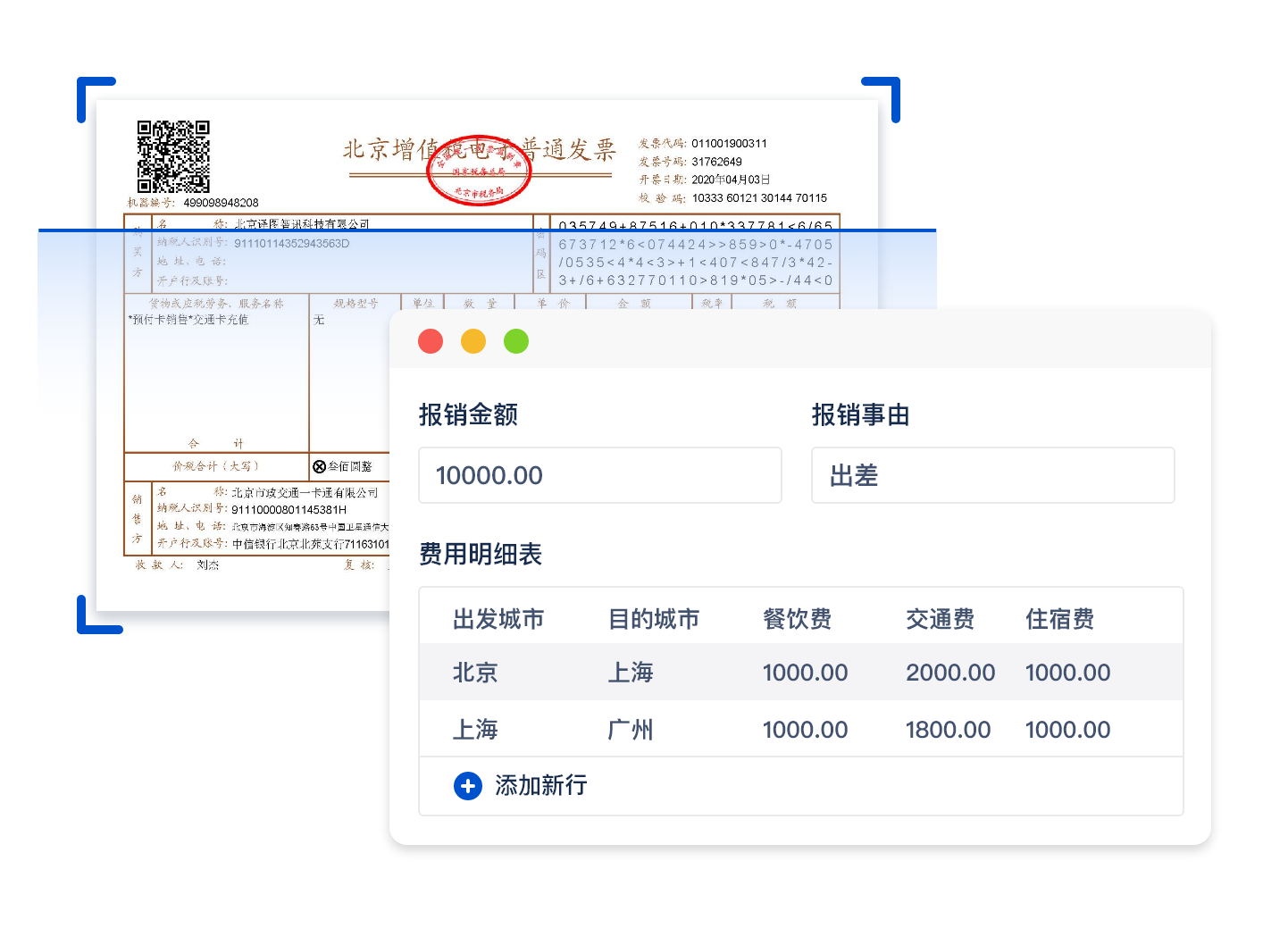Select the 目的城市 column header
The width and height of the screenshot is (1288, 945).
[x=653, y=619]
